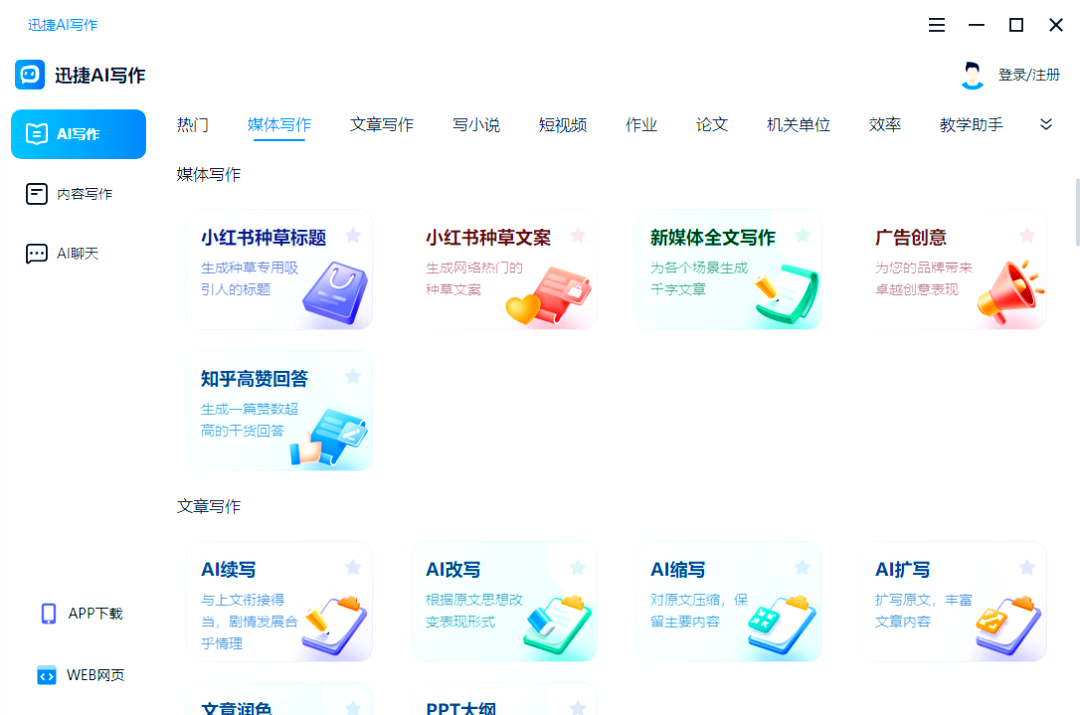
Task: Favorite the AI缩写 card star
Action: 802,567
